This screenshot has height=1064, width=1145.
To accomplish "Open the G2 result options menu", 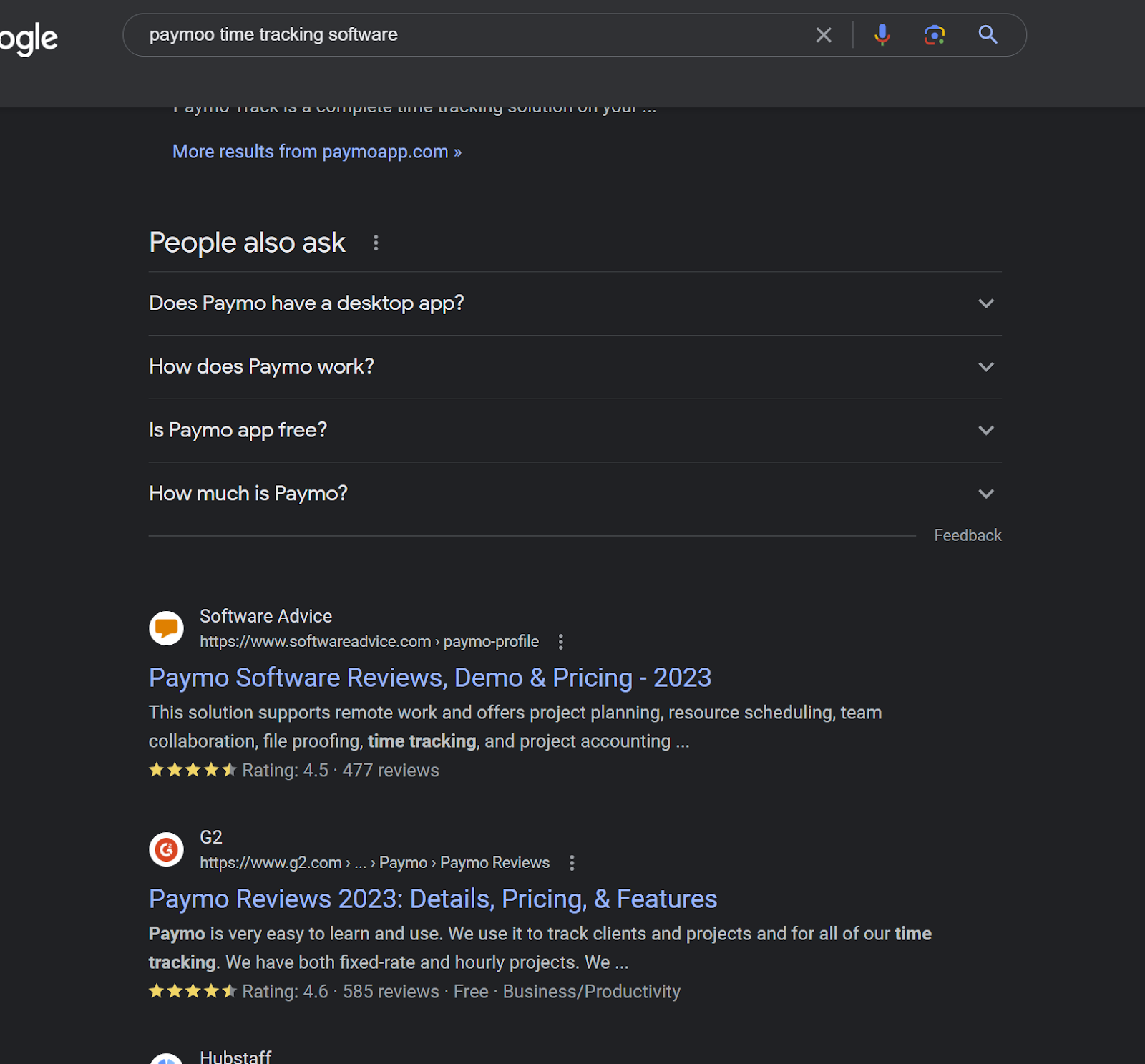I will click(x=572, y=863).
